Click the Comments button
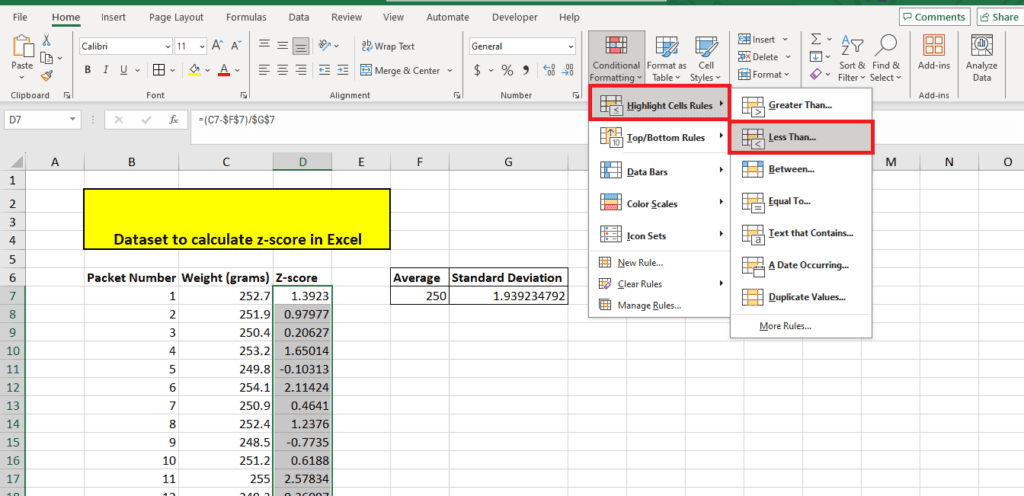The image size is (1024, 496). pyautogui.click(x=935, y=18)
